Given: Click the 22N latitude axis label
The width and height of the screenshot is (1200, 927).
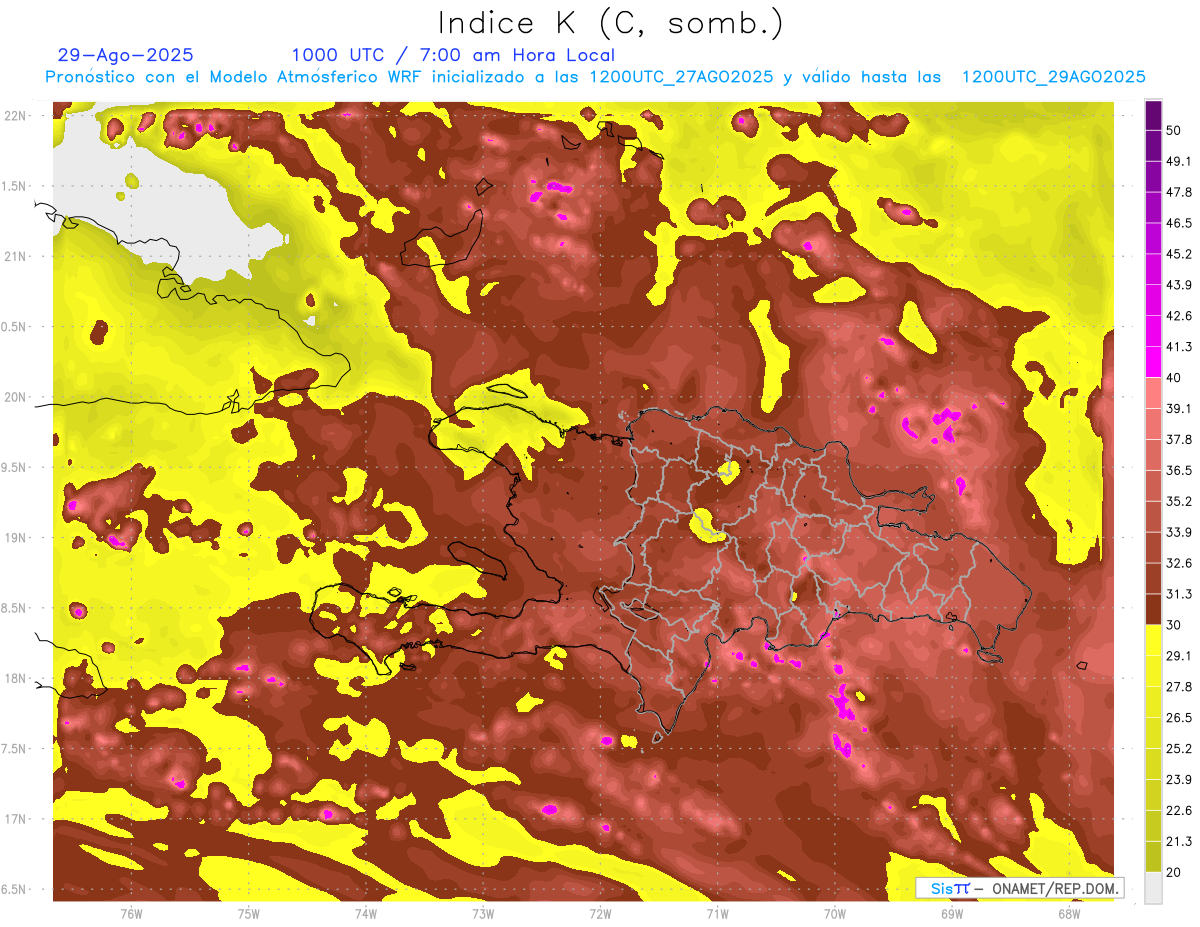Looking at the screenshot, I should pos(16,115).
